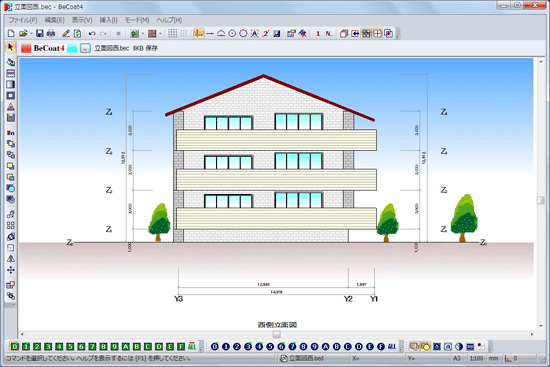Open the ファイル(F) menu

(x=23, y=20)
